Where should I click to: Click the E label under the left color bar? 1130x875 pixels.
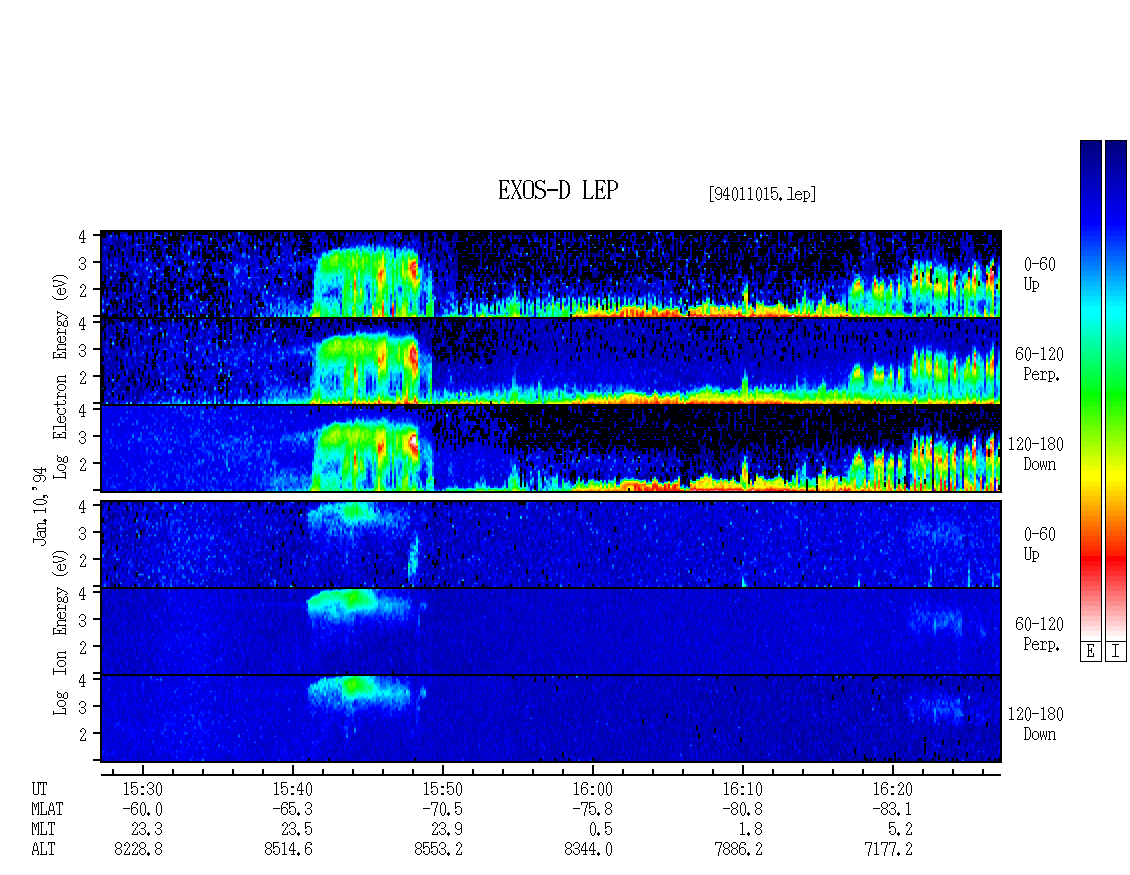[1090, 652]
